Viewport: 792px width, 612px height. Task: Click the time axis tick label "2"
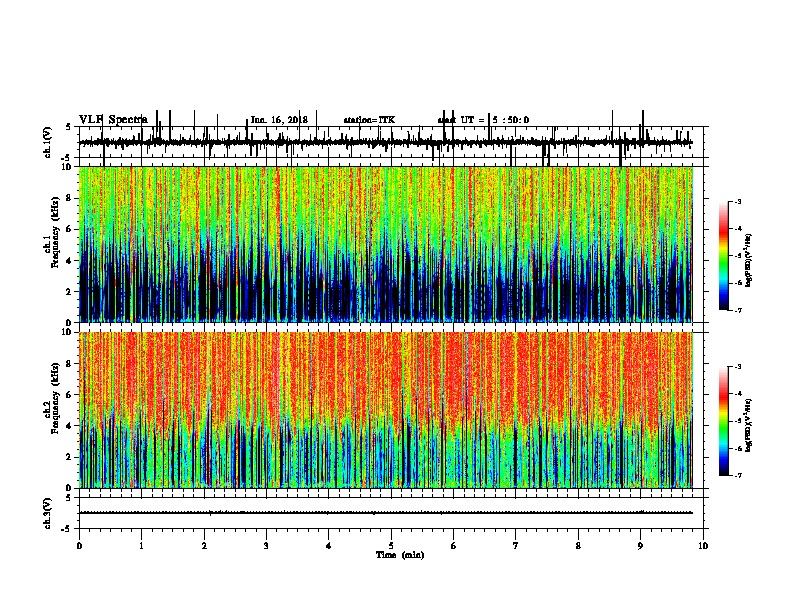pos(204,546)
